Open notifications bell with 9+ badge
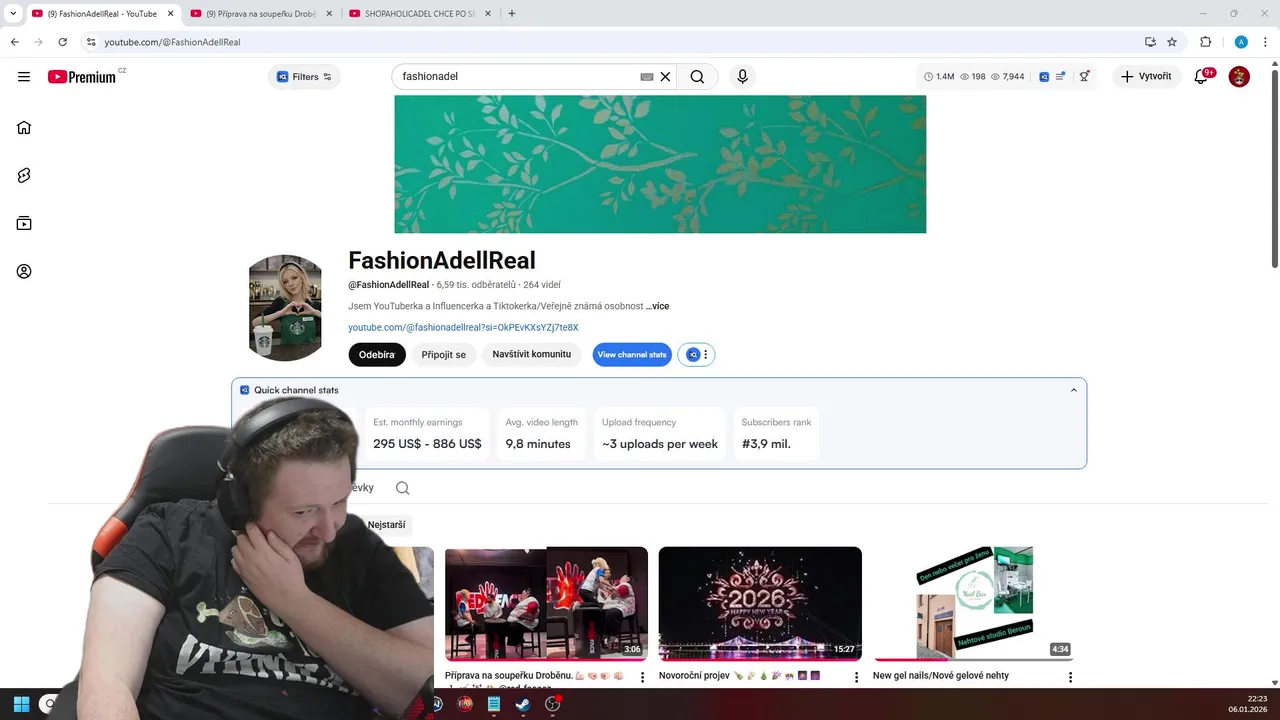The width and height of the screenshot is (1280, 720). pyautogui.click(x=1203, y=76)
